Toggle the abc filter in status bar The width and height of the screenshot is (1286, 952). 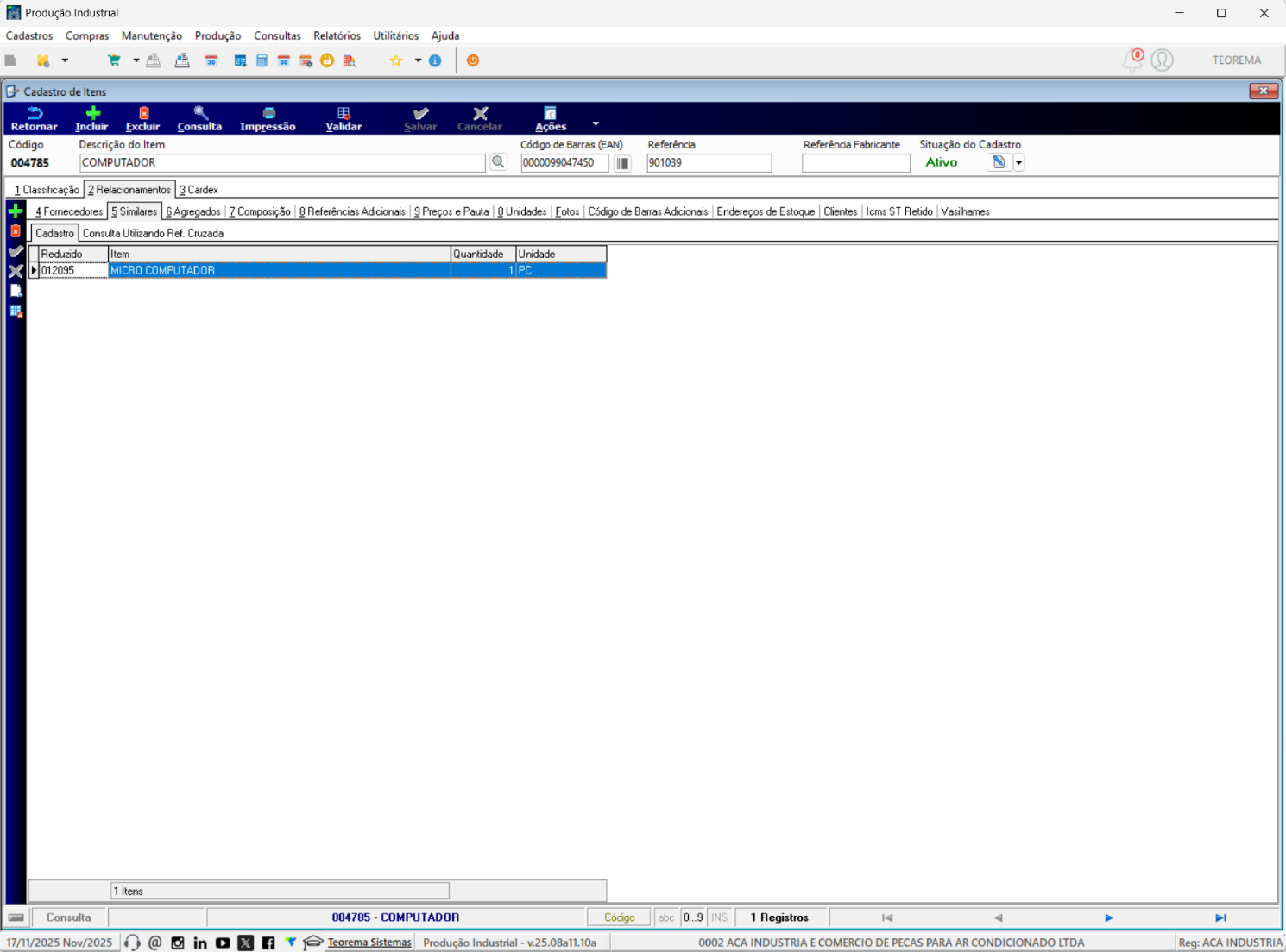pos(666,917)
